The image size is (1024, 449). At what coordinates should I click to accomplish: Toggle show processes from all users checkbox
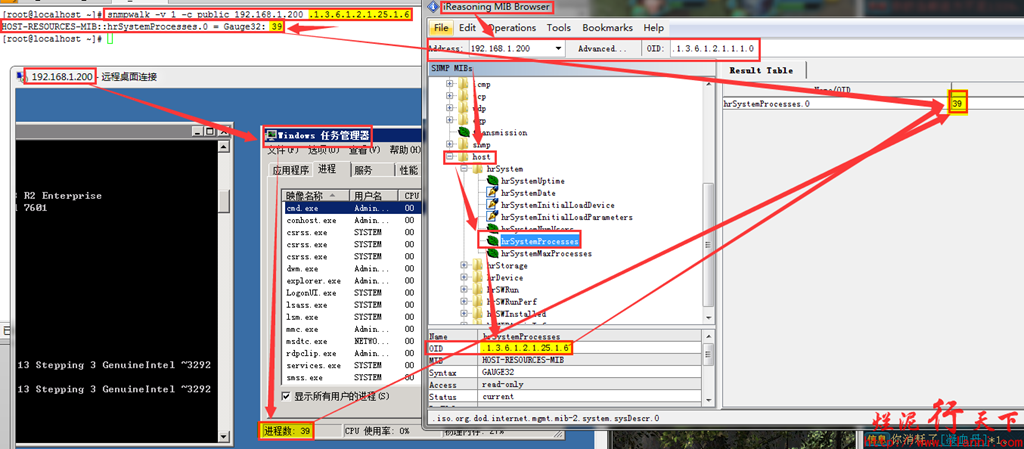point(286,396)
